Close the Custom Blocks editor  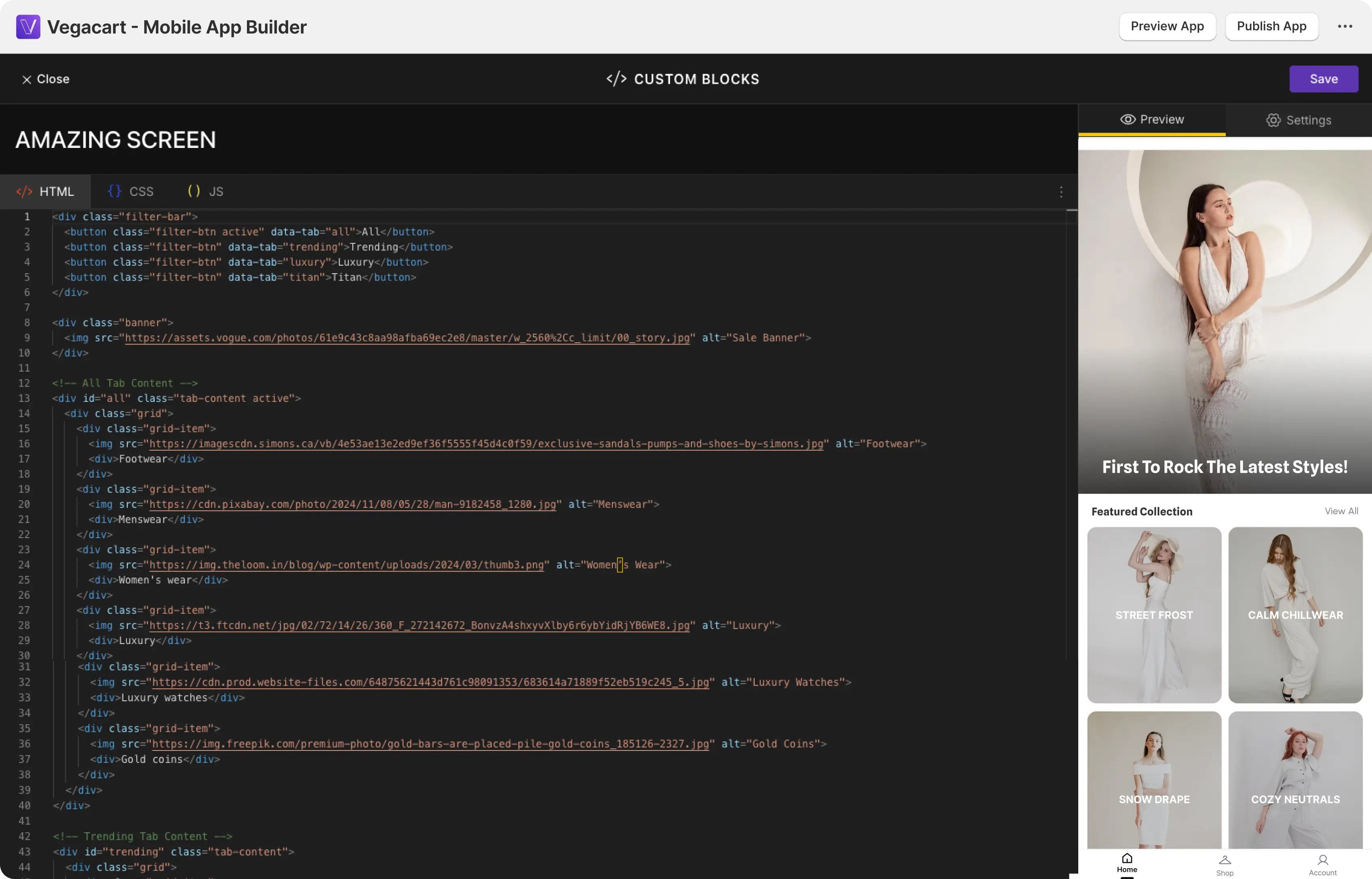click(45, 79)
